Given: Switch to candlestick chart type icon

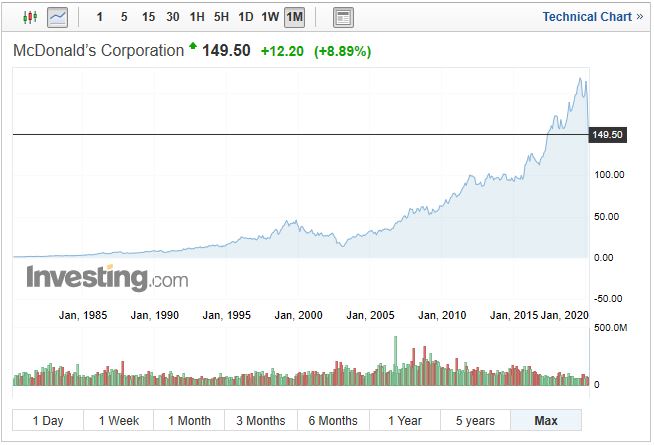Looking at the screenshot, I should [30, 17].
